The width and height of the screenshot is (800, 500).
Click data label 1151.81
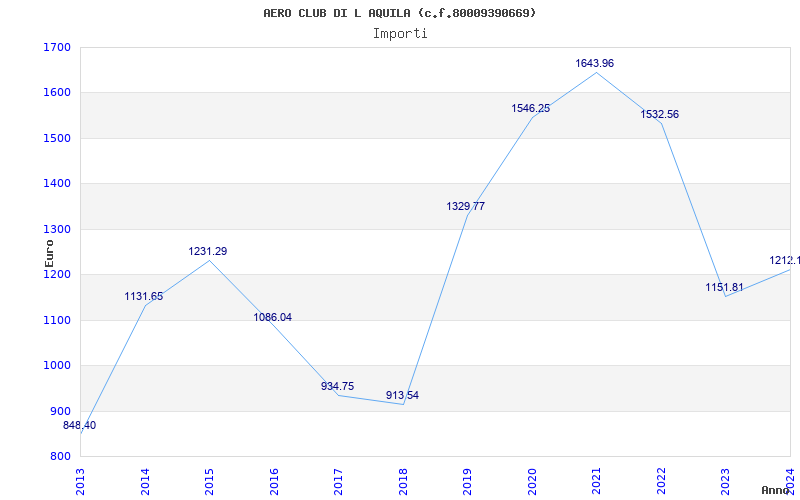click(x=724, y=288)
